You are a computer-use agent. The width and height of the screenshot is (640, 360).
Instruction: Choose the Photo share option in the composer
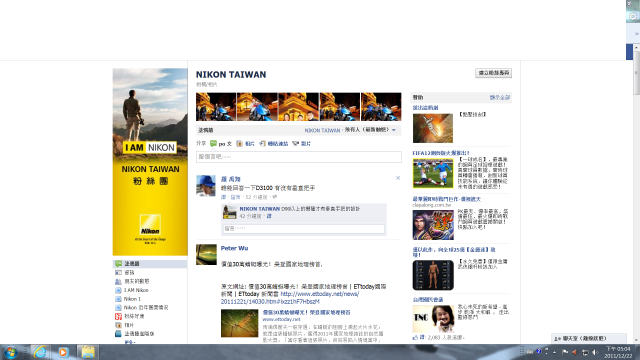click(x=245, y=144)
